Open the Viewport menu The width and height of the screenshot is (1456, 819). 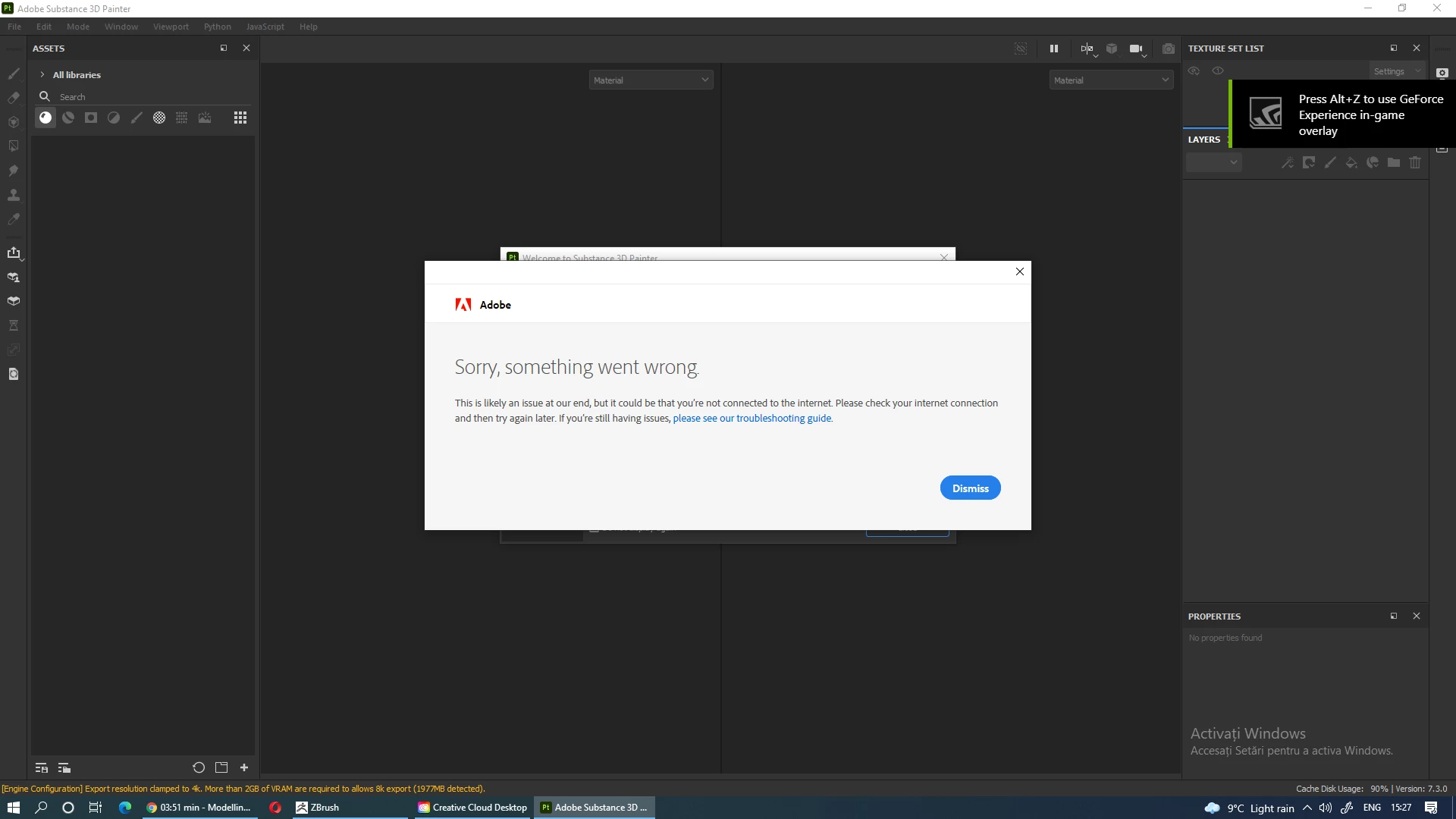tap(171, 27)
